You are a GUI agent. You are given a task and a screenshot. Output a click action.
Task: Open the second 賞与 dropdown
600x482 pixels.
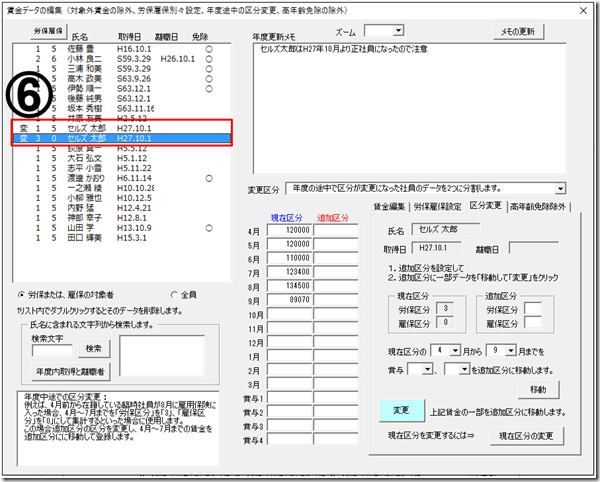464,370
